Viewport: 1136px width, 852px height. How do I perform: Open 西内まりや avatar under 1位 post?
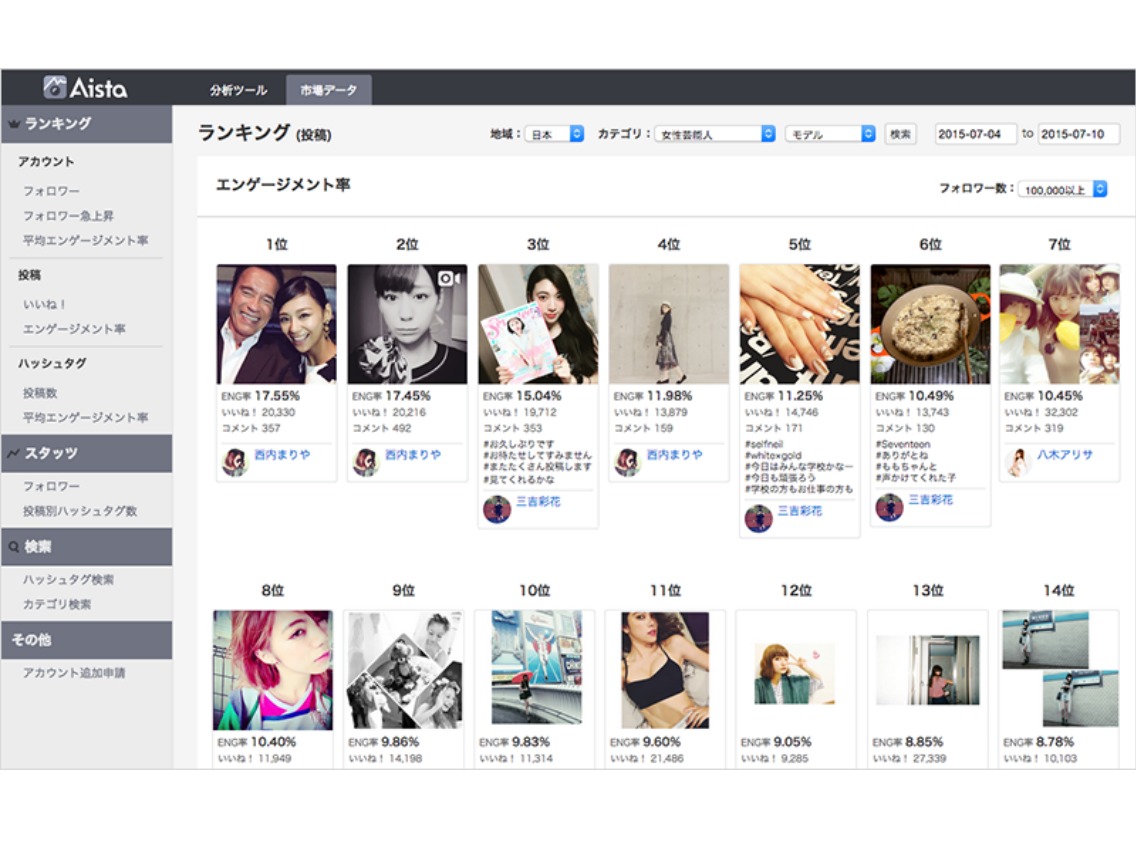235,462
